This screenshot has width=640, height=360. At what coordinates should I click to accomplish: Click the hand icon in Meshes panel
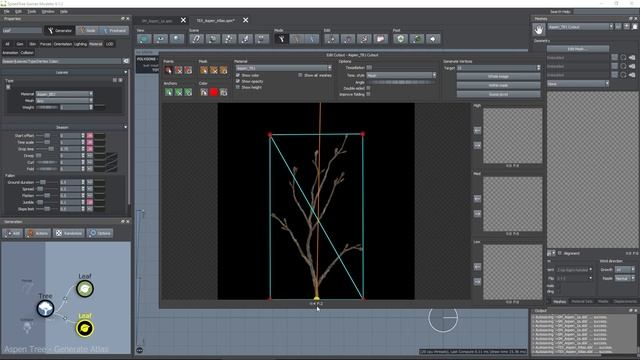539,29
